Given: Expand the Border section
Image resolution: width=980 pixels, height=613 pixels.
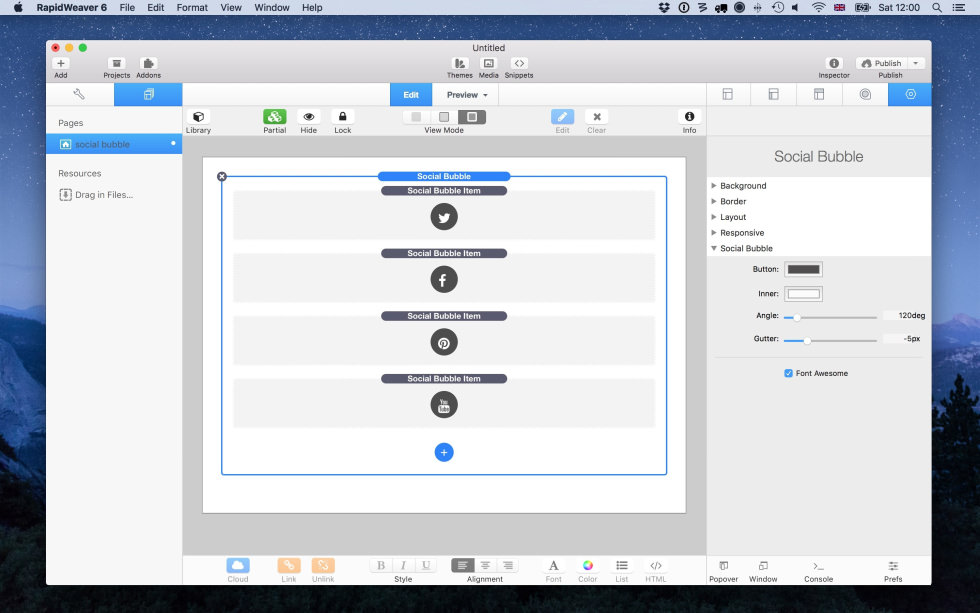Looking at the screenshot, I should [x=714, y=201].
